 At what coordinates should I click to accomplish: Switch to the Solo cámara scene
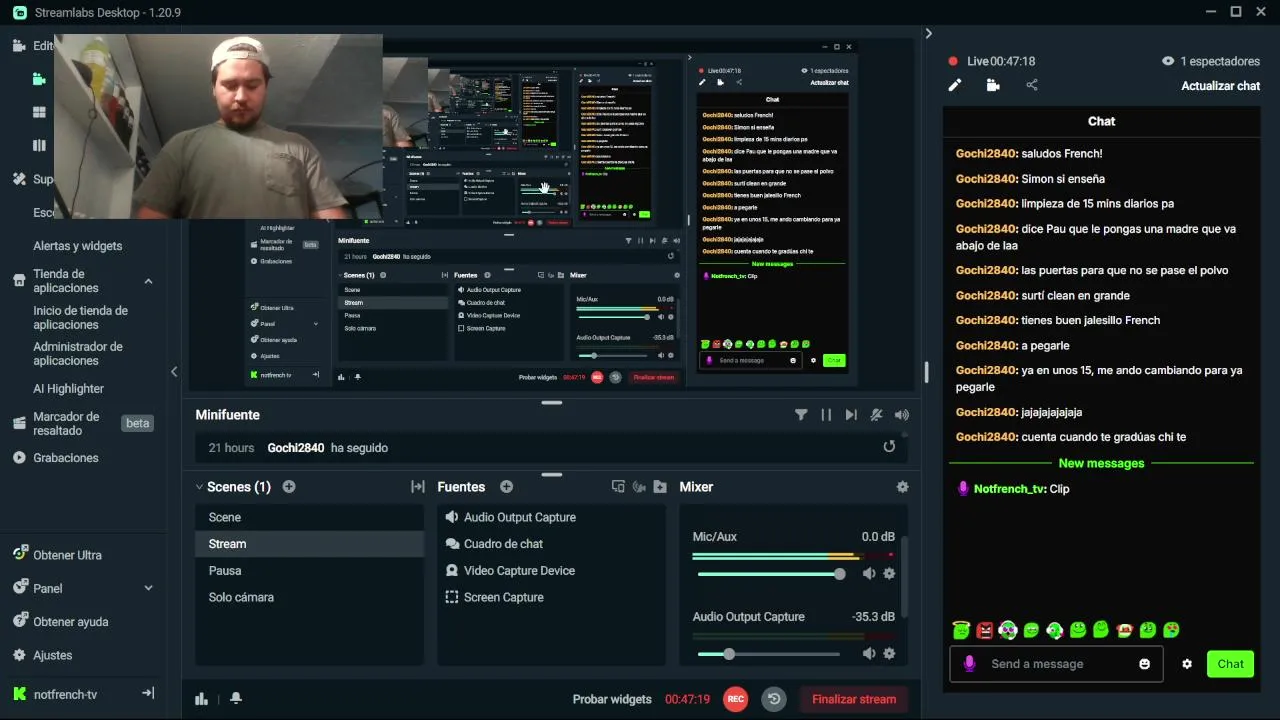tap(309, 597)
